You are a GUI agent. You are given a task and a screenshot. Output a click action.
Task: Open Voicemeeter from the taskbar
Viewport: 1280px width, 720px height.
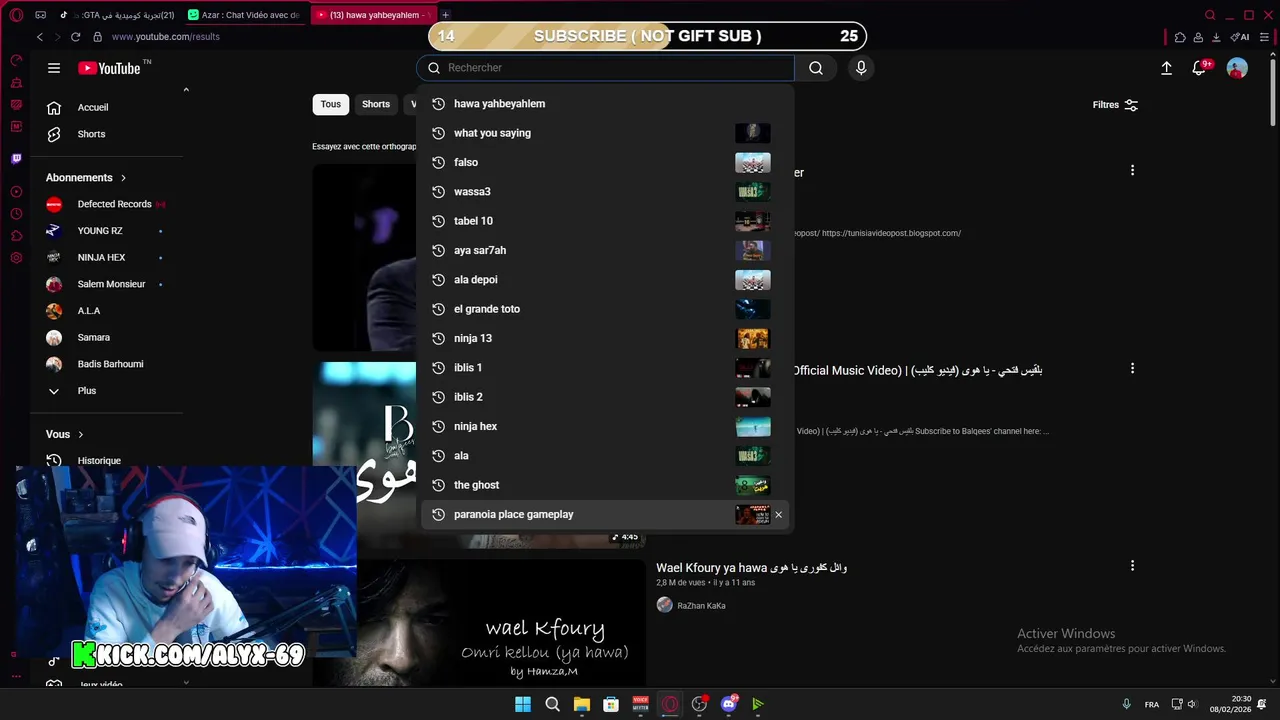(x=641, y=704)
